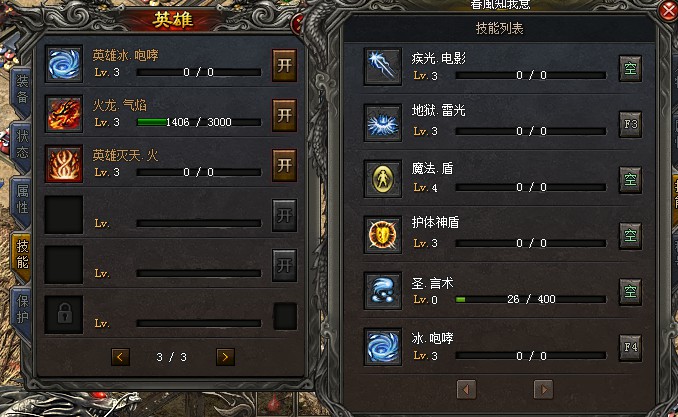Click the 英雄冰.咆哮 skill icon

(x=64, y=64)
